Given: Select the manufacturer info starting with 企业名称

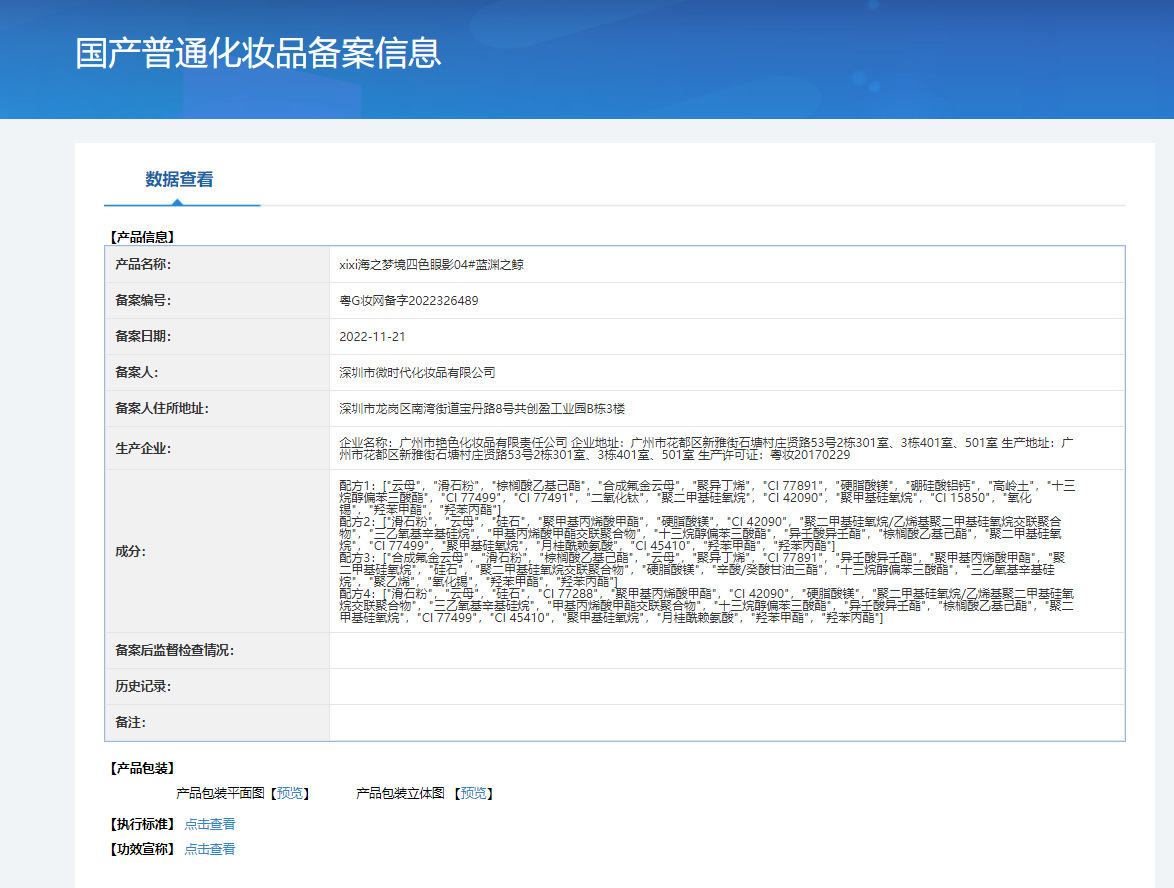Looking at the screenshot, I should click(x=706, y=448).
